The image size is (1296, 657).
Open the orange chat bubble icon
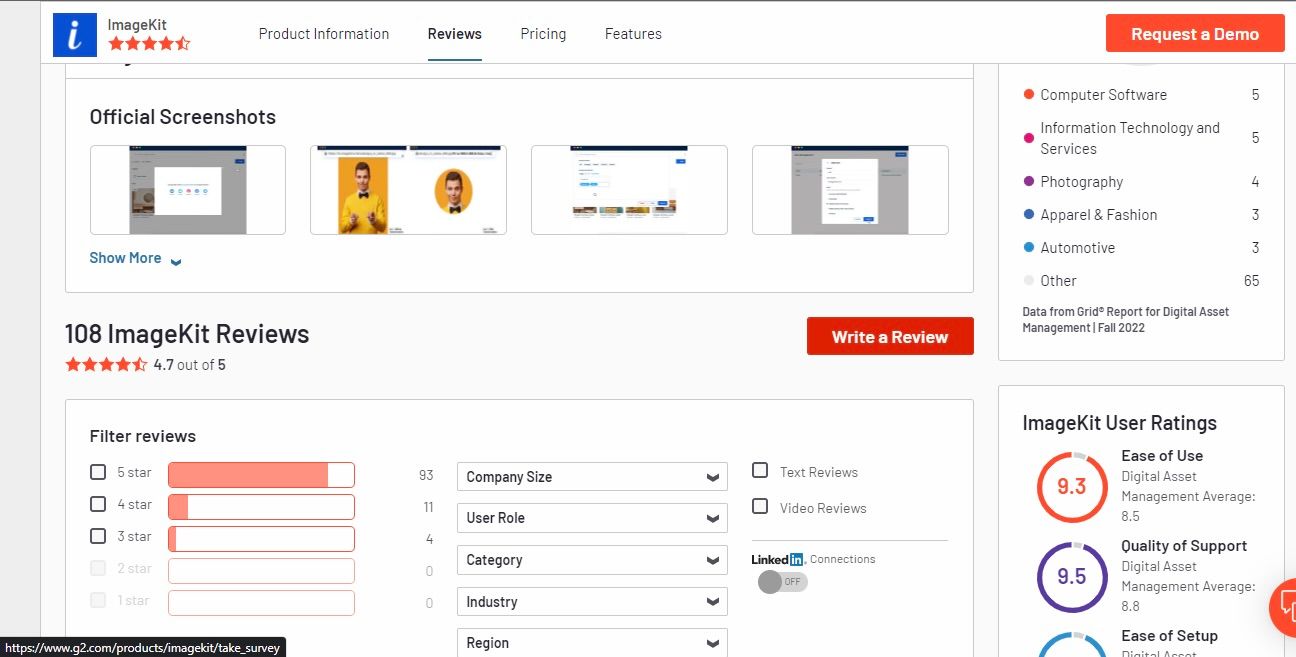click(1283, 607)
